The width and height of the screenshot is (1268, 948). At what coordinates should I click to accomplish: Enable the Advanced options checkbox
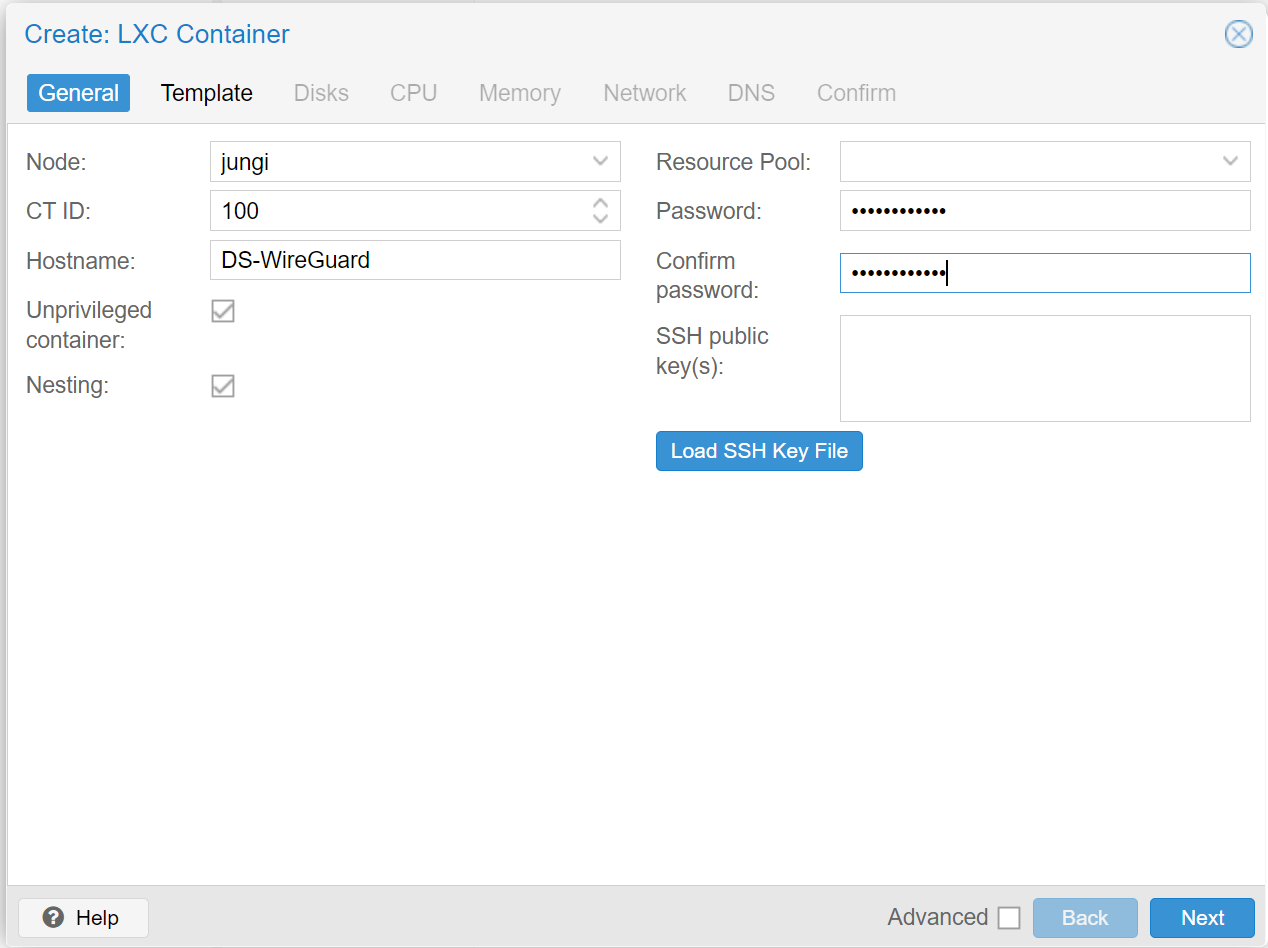pos(1009,918)
